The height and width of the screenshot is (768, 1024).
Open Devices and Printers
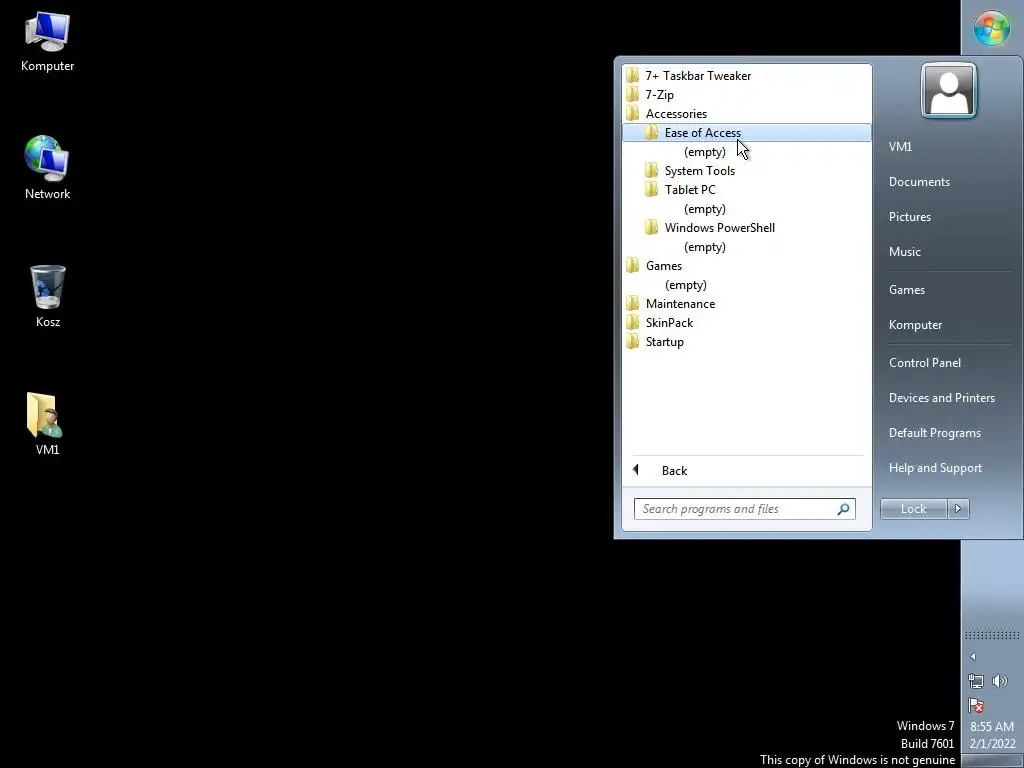942,398
